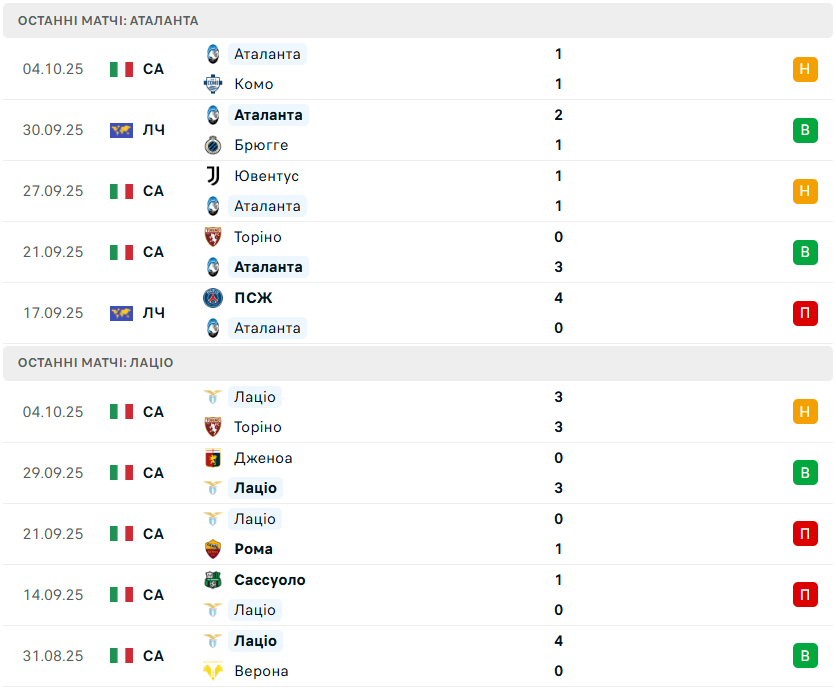The image size is (836, 690).
Task: Open the 29.09.25 Genoa vs Lazio match date
Action: pos(53,473)
